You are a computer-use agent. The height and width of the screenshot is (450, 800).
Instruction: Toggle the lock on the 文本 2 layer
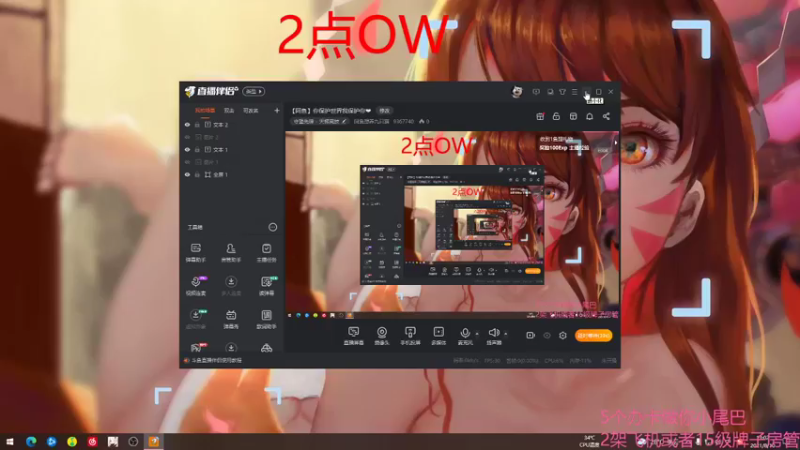[x=197, y=125]
